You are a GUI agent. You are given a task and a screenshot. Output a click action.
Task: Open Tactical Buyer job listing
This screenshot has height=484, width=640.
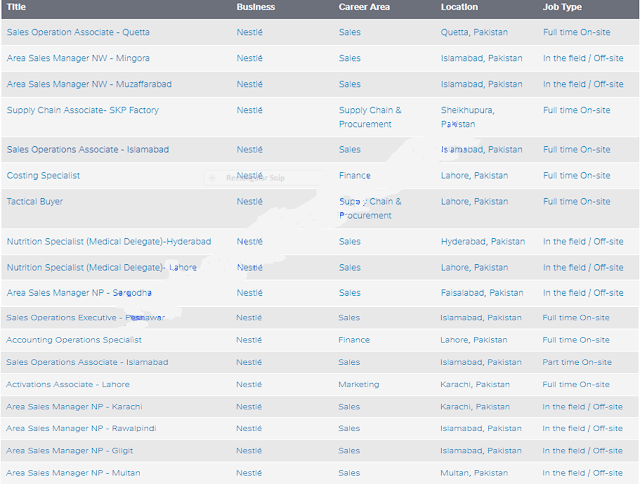pyautogui.click(x=35, y=202)
